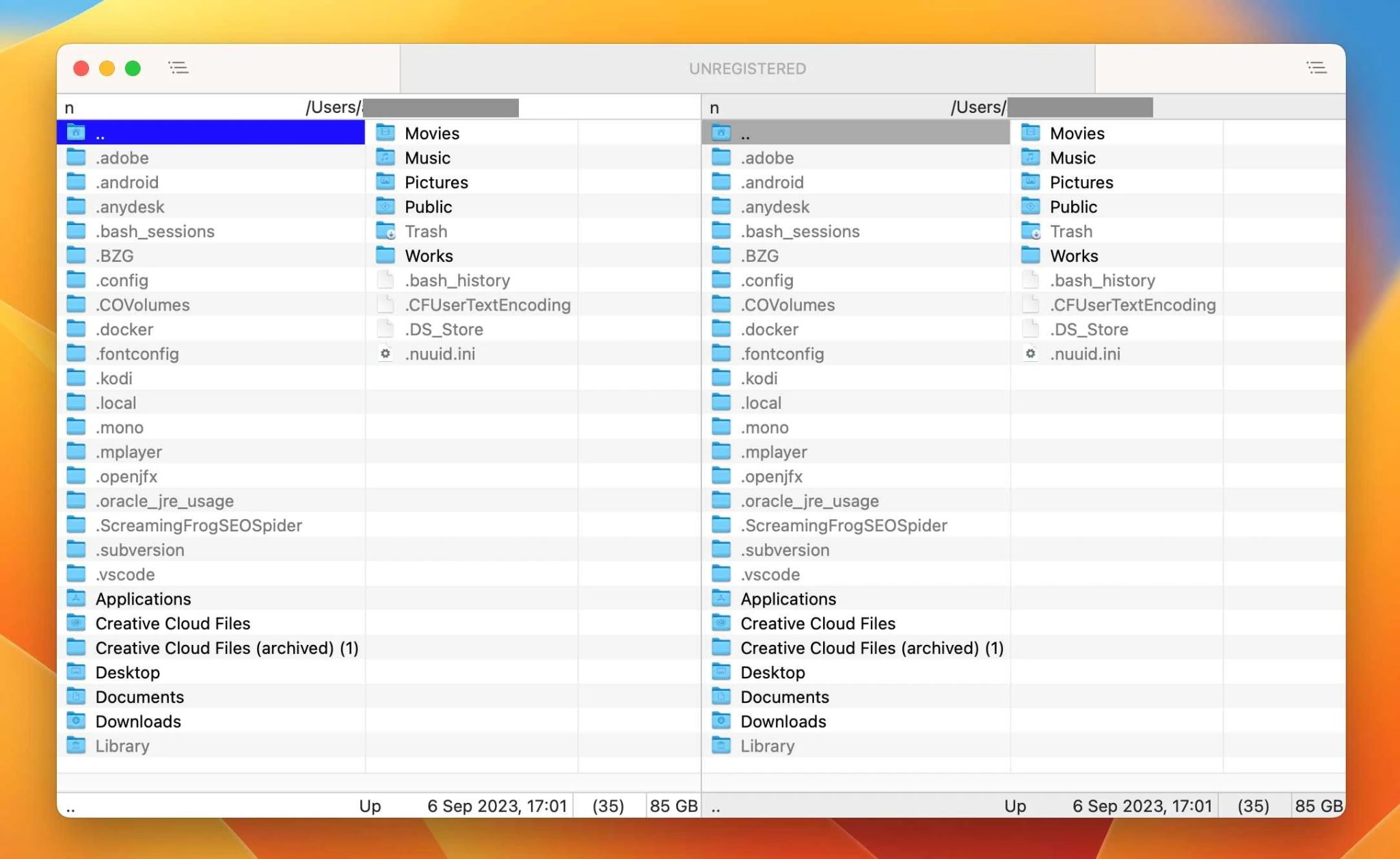Open the Public folder in the left pane
The width and height of the screenshot is (1400, 859).
(x=429, y=207)
